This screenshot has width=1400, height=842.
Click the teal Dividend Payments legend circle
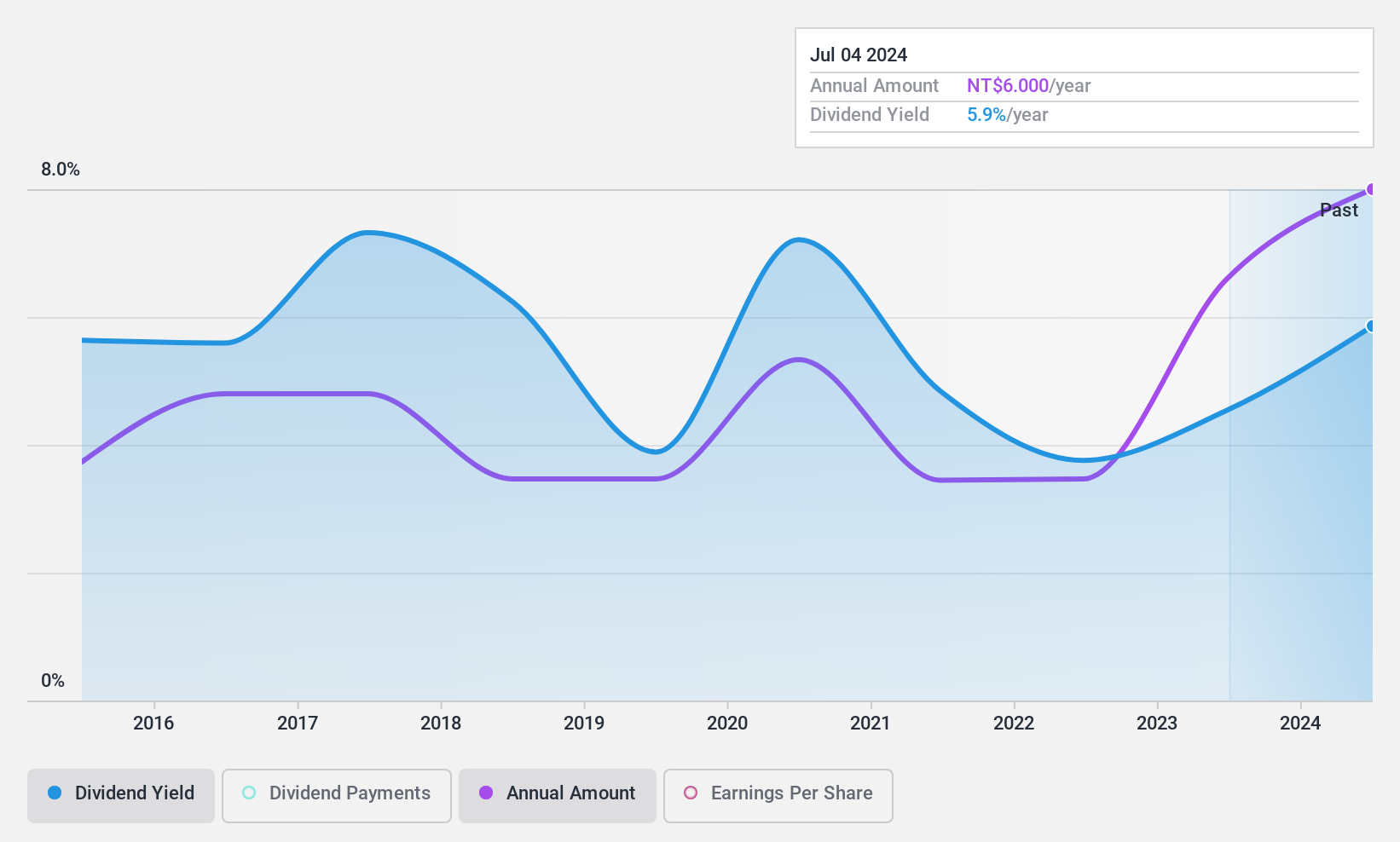tap(249, 793)
